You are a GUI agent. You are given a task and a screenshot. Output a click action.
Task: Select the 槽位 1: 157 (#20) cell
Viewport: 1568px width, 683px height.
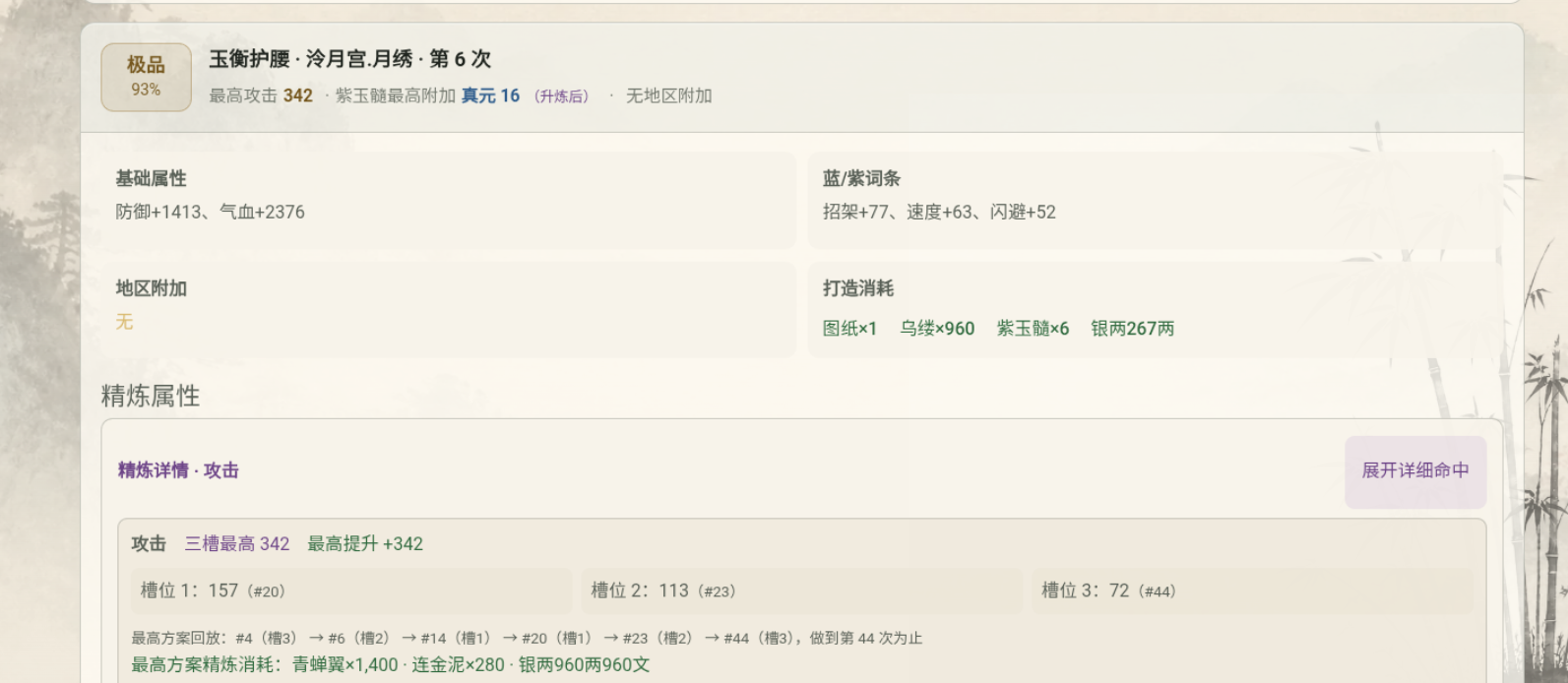coord(351,590)
